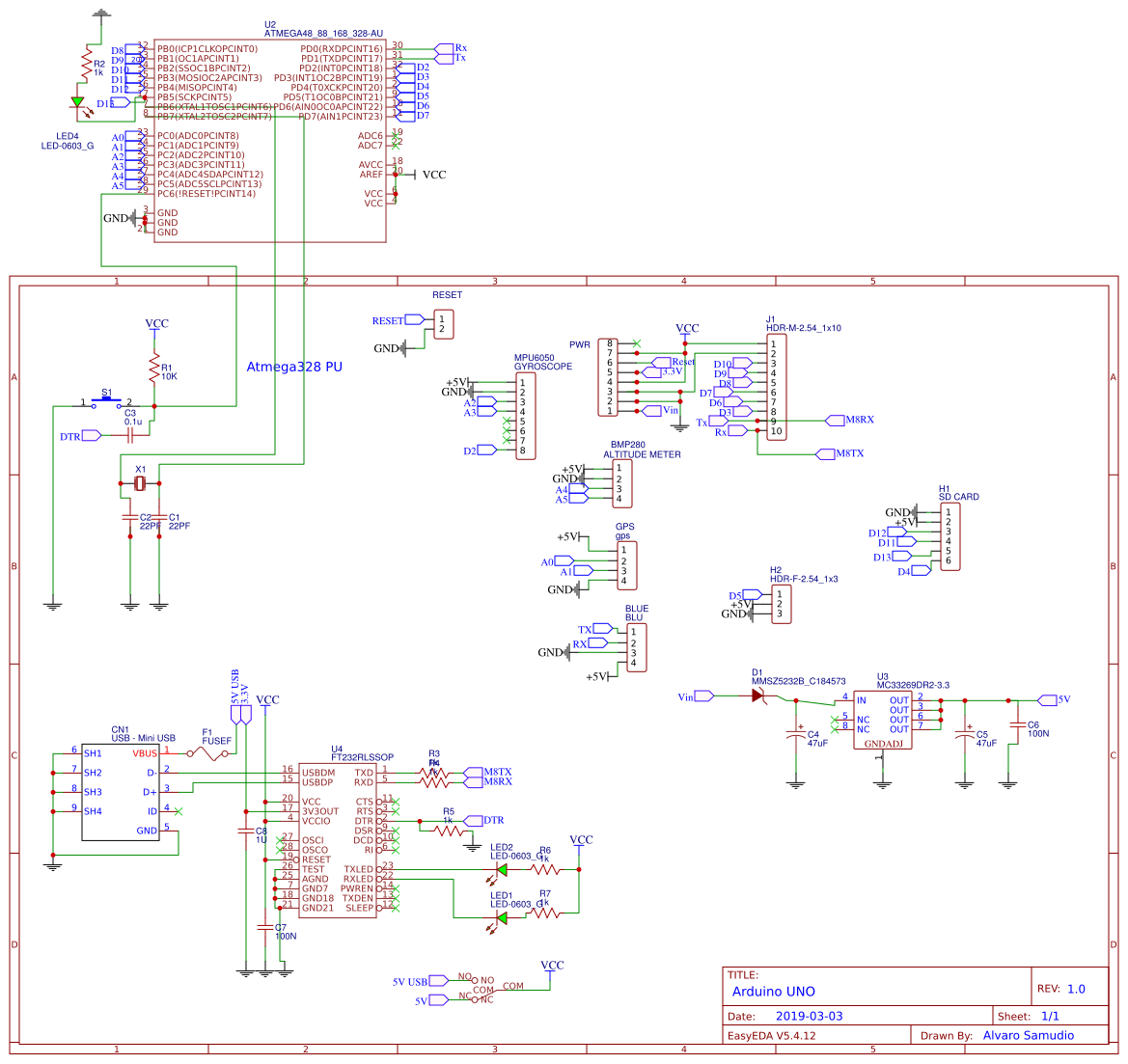Select the U4 FT232RLSSOP chip body
The height and width of the screenshot is (1064, 1128).
(x=338, y=840)
